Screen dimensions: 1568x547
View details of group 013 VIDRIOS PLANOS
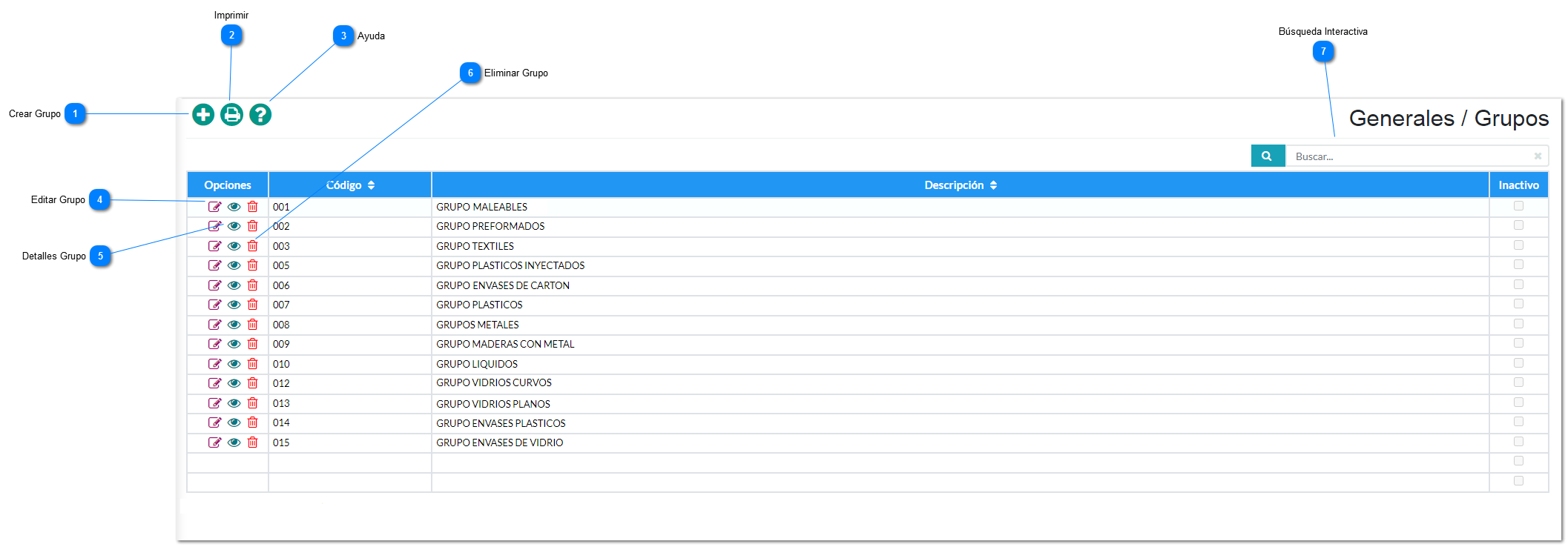click(x=234, y=403)
